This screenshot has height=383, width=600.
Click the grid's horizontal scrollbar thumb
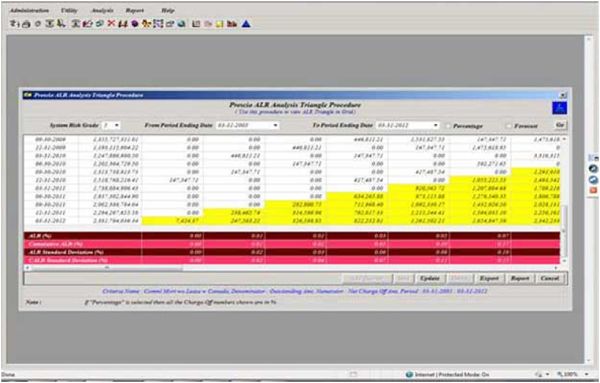(x=107, y=267)
